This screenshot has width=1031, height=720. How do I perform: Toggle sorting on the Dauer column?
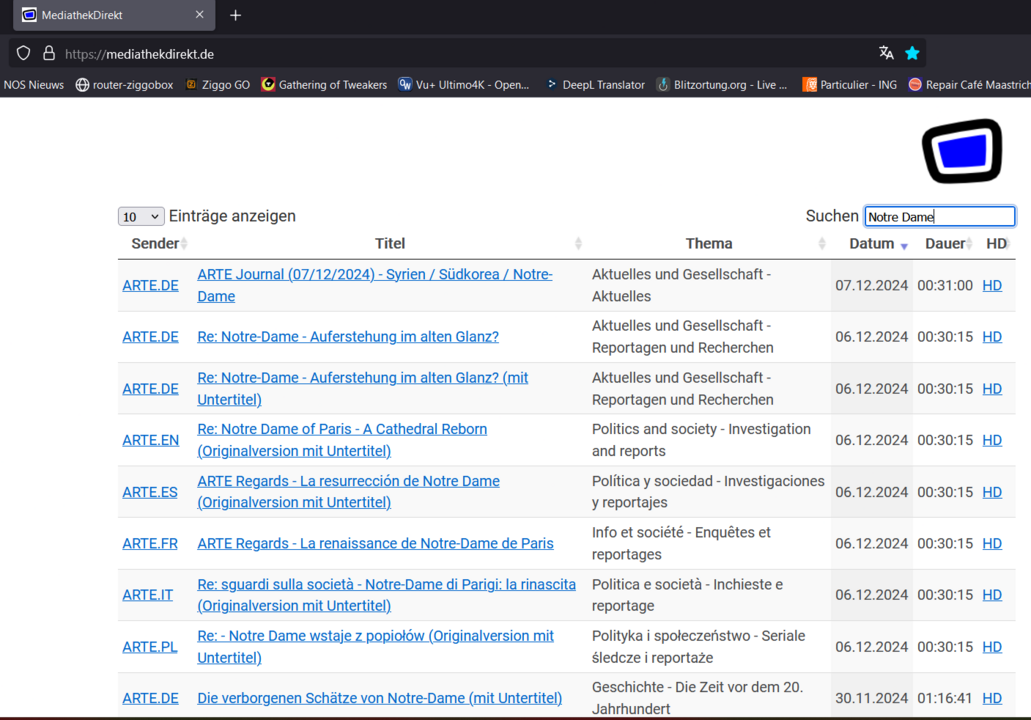click(x=946, y=243)
